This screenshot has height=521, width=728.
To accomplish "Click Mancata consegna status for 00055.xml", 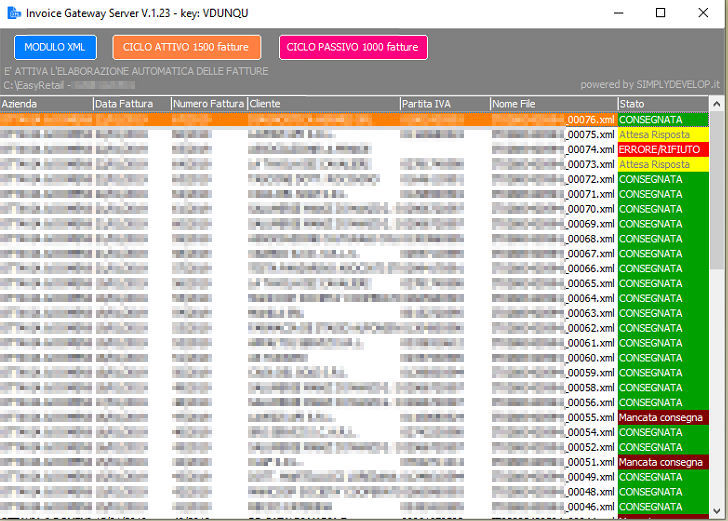I will 662,417.
